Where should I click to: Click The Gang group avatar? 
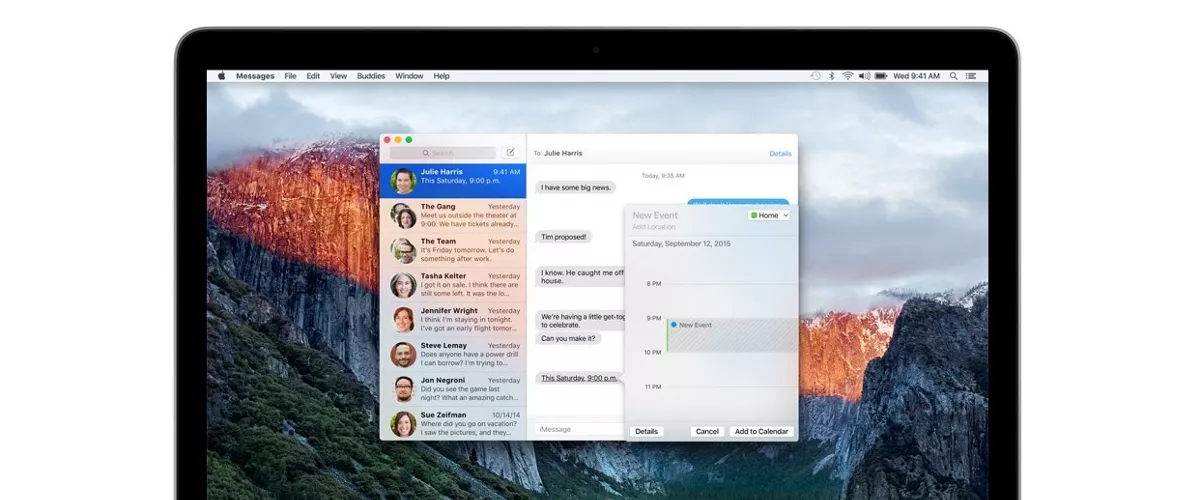(x=403, y=216)
